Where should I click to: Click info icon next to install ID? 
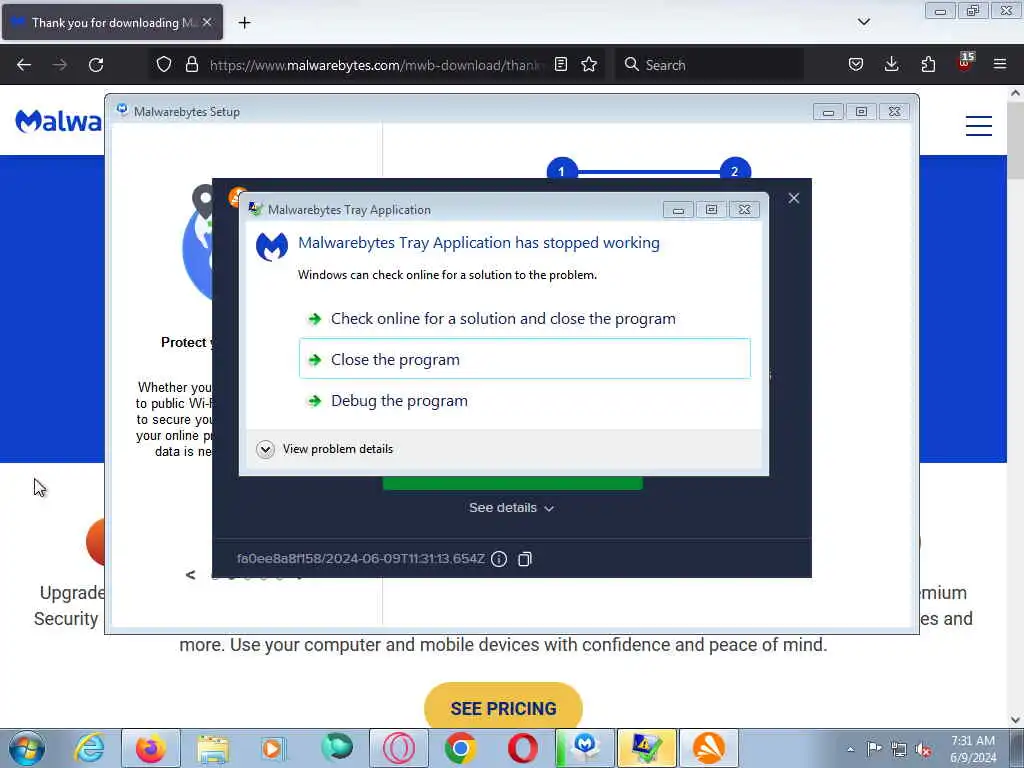point(499,559)
